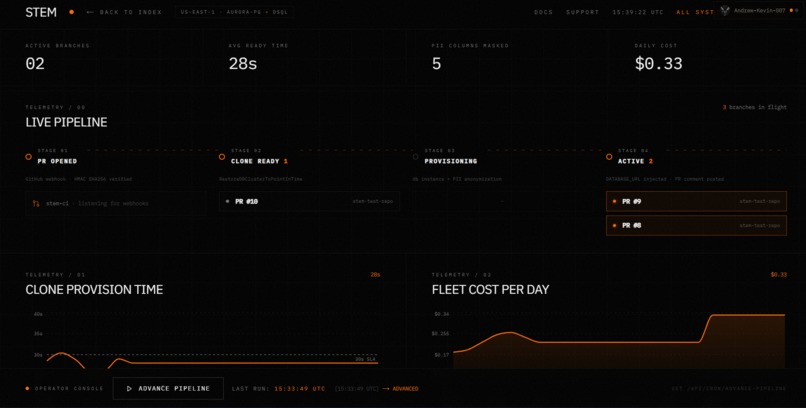Viewport: 806px width, 408px height.
Task: Click the Active stage circle marker
Action: click(x=609, y=157)
